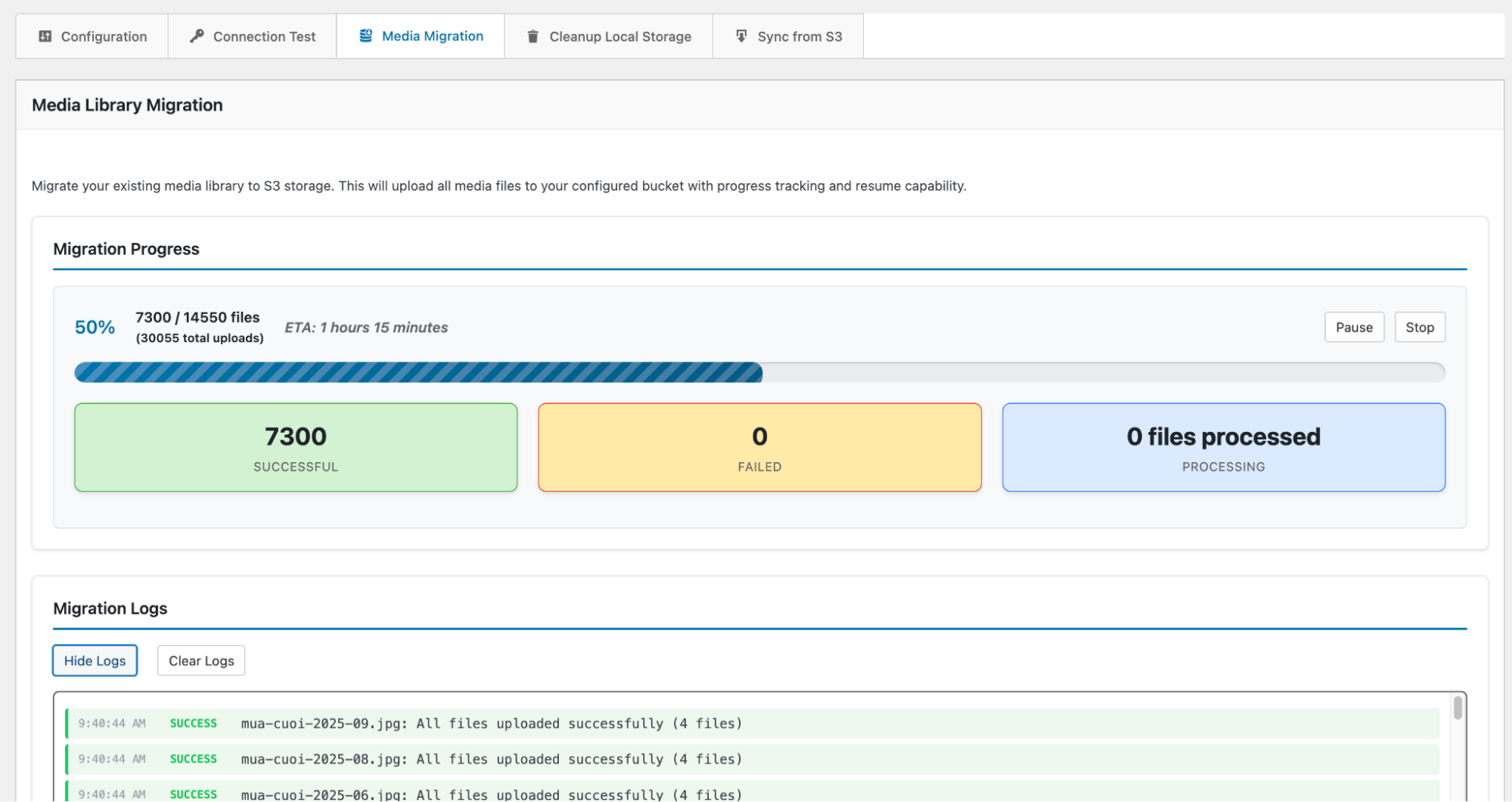The width and height of the screenshot is (1512, 802).
Task: Click the yellow Failed count card
Action: point(759,447)
